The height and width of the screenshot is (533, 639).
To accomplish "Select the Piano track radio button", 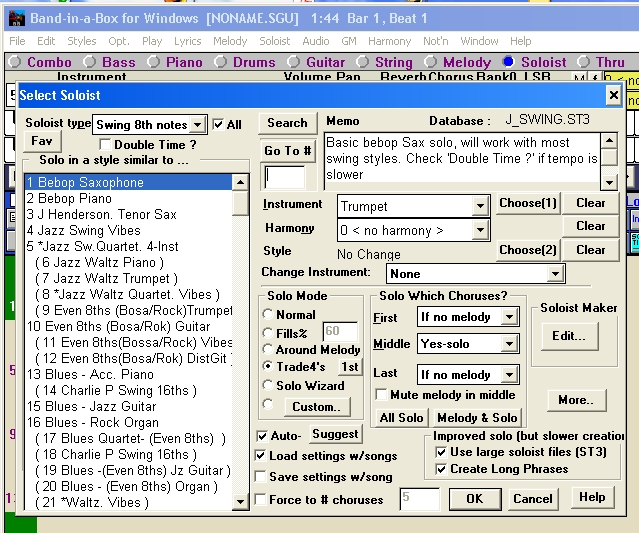I will pyautogui.click(x=153, y=62).
